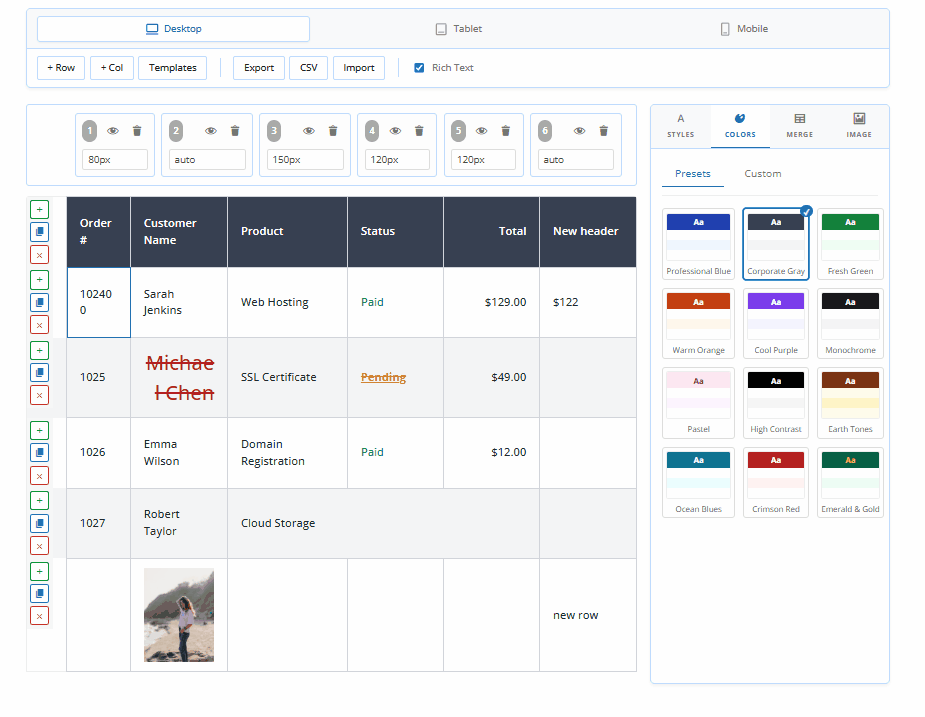The height and width of the screenshot is (717, 925).
Task: Duplicate the Sarah Jenkins row
Action: click(39, 302)
